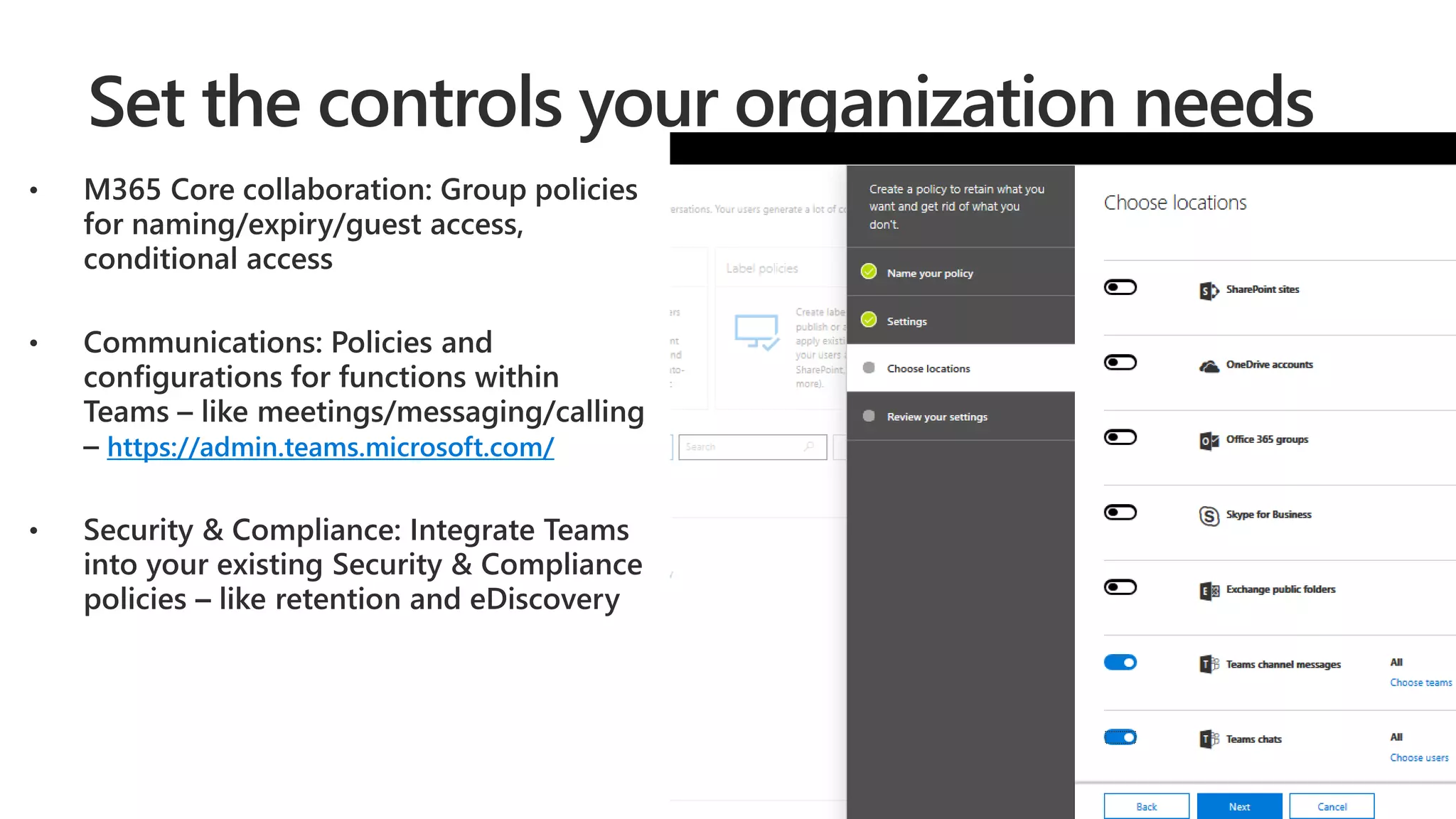Click the Teams channel messages icon
1456x819 pixels.
pos(1209,665)
